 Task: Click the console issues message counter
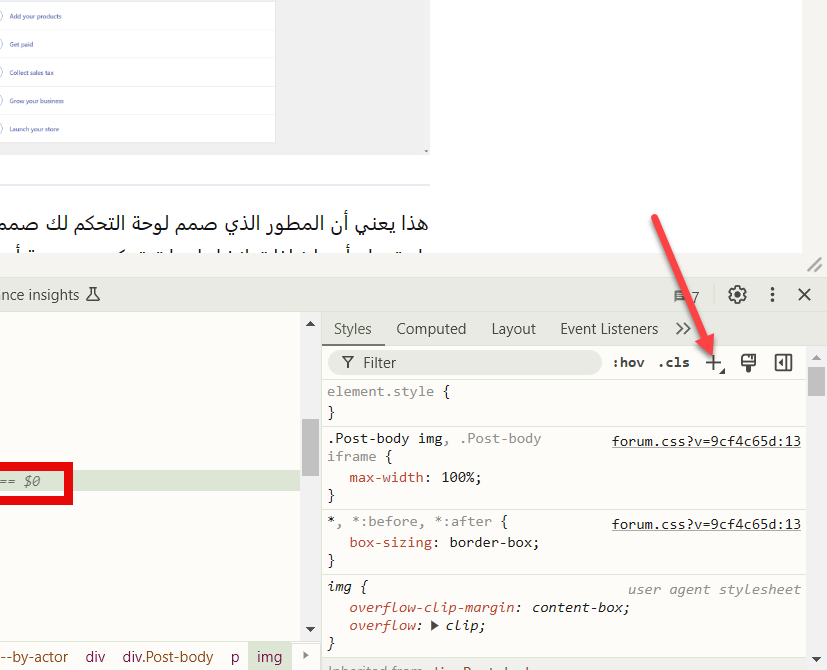(687, 296)
